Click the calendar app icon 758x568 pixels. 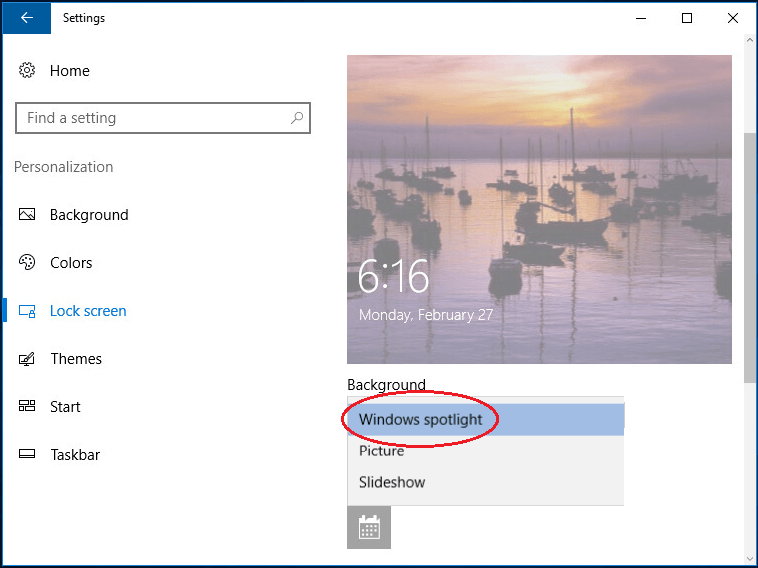click(369, 527)
